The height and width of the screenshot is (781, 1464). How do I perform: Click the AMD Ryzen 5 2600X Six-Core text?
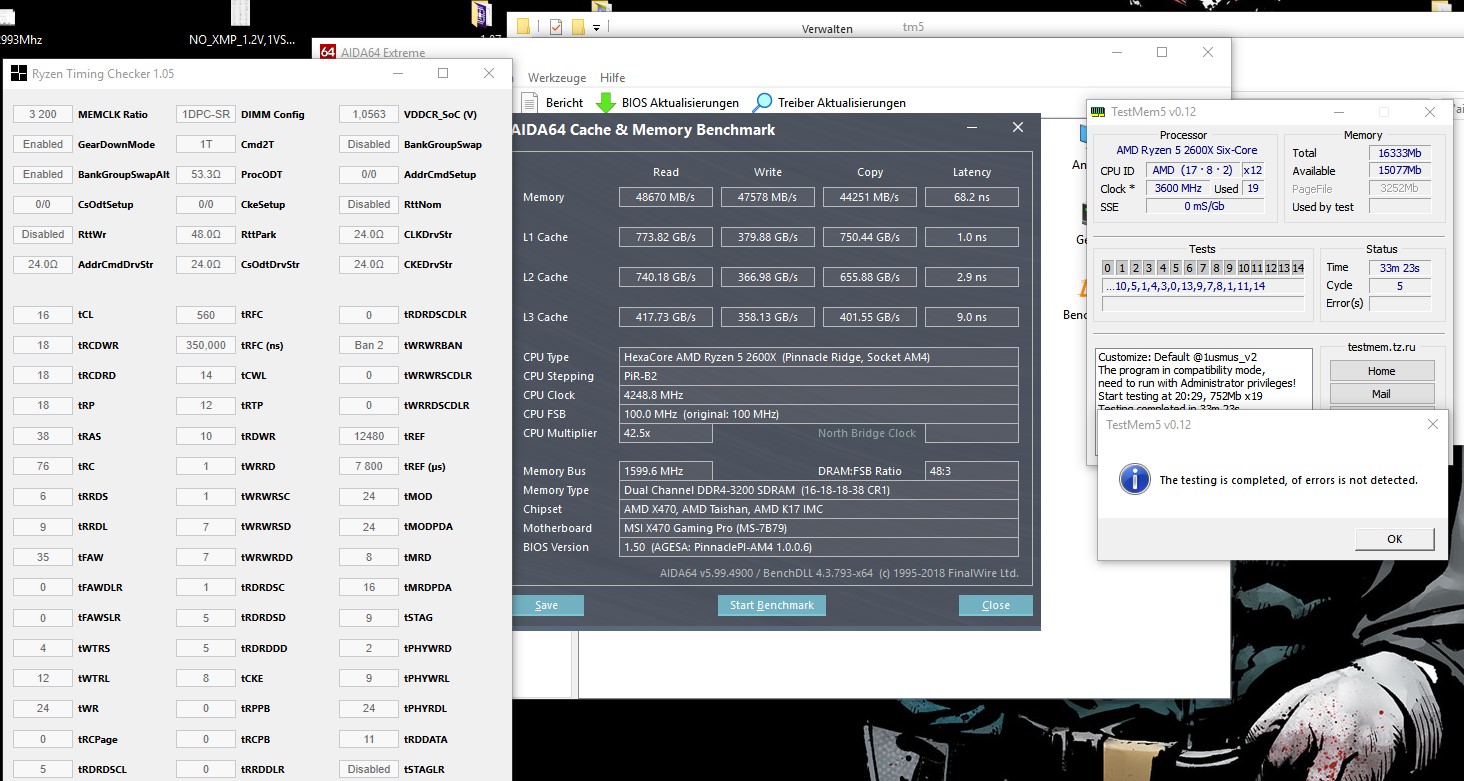1186,150
